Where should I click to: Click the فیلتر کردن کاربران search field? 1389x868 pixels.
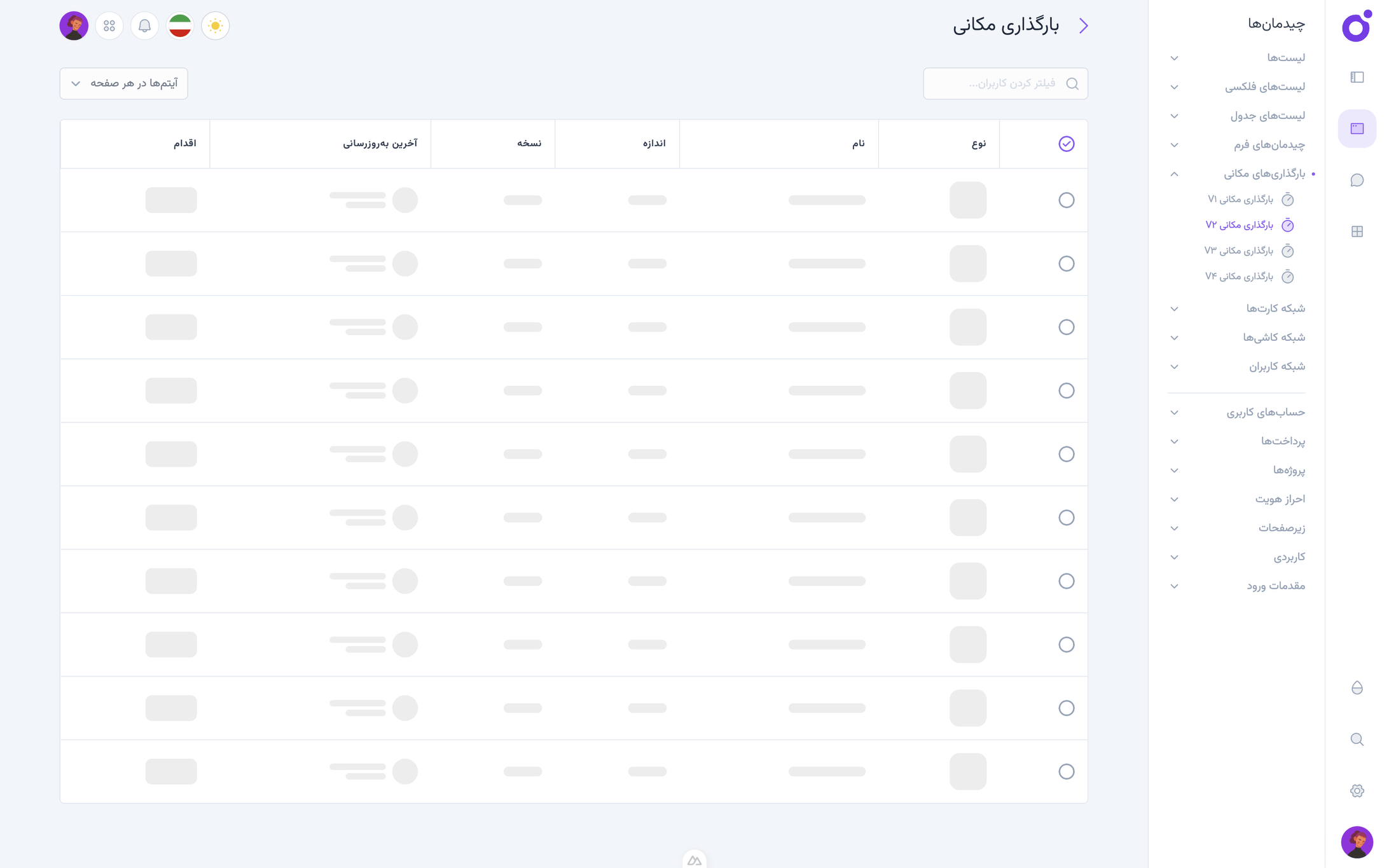coord(1005,83)
